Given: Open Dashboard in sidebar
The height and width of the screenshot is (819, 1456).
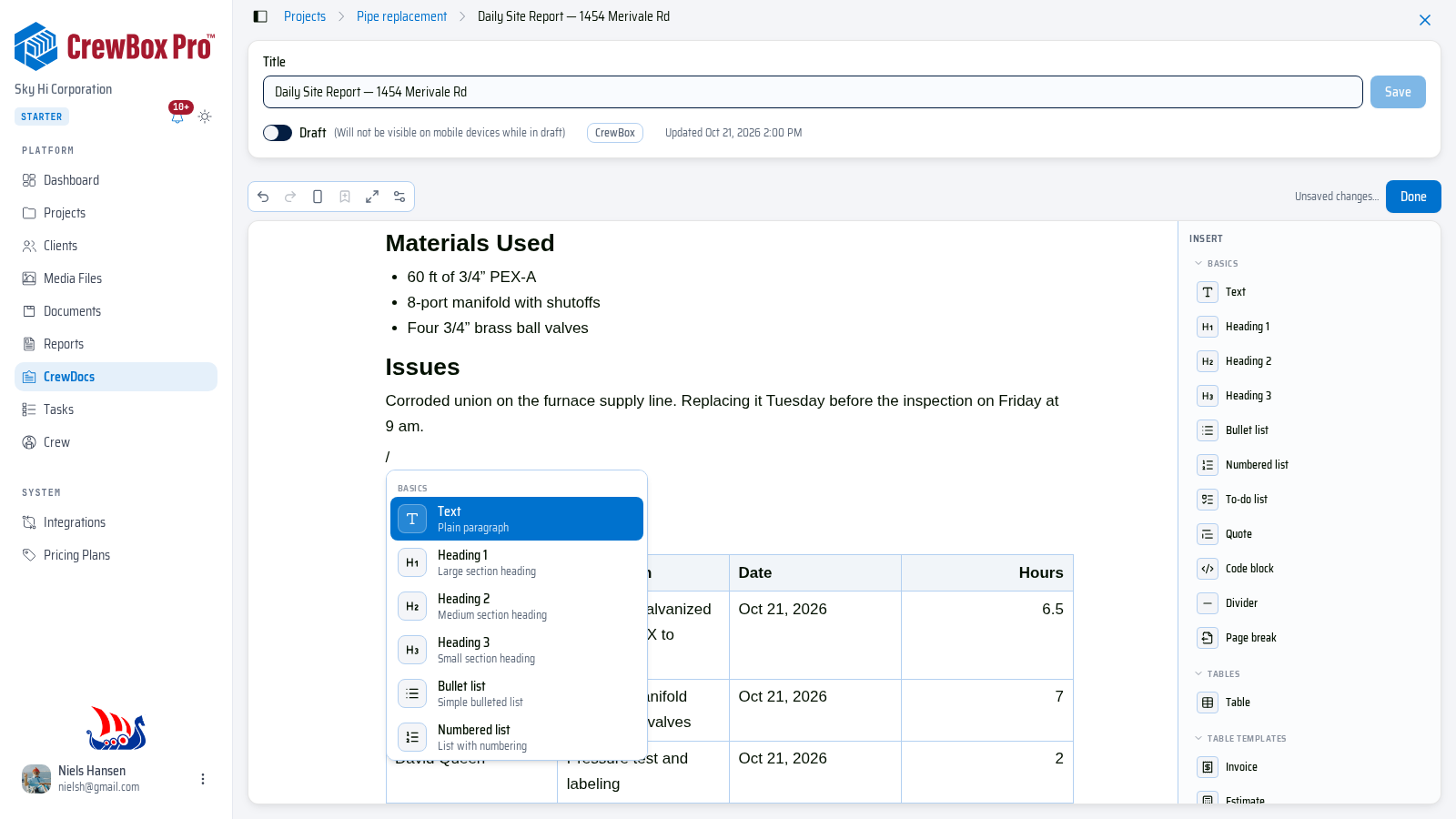Looking at the screenshot, I should [116, 180].
